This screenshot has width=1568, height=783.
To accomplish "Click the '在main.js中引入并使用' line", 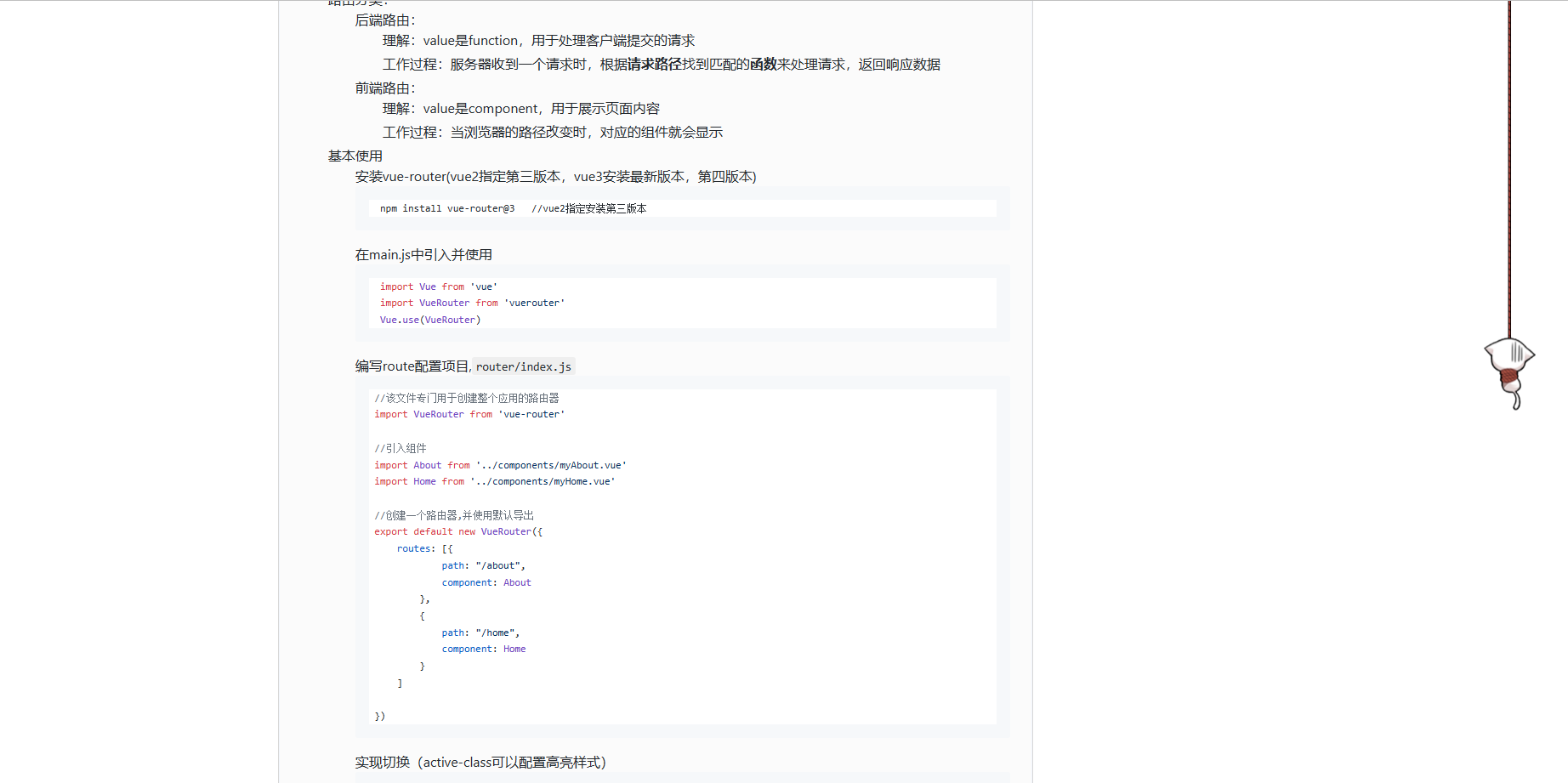I will [x=423, y=255].
